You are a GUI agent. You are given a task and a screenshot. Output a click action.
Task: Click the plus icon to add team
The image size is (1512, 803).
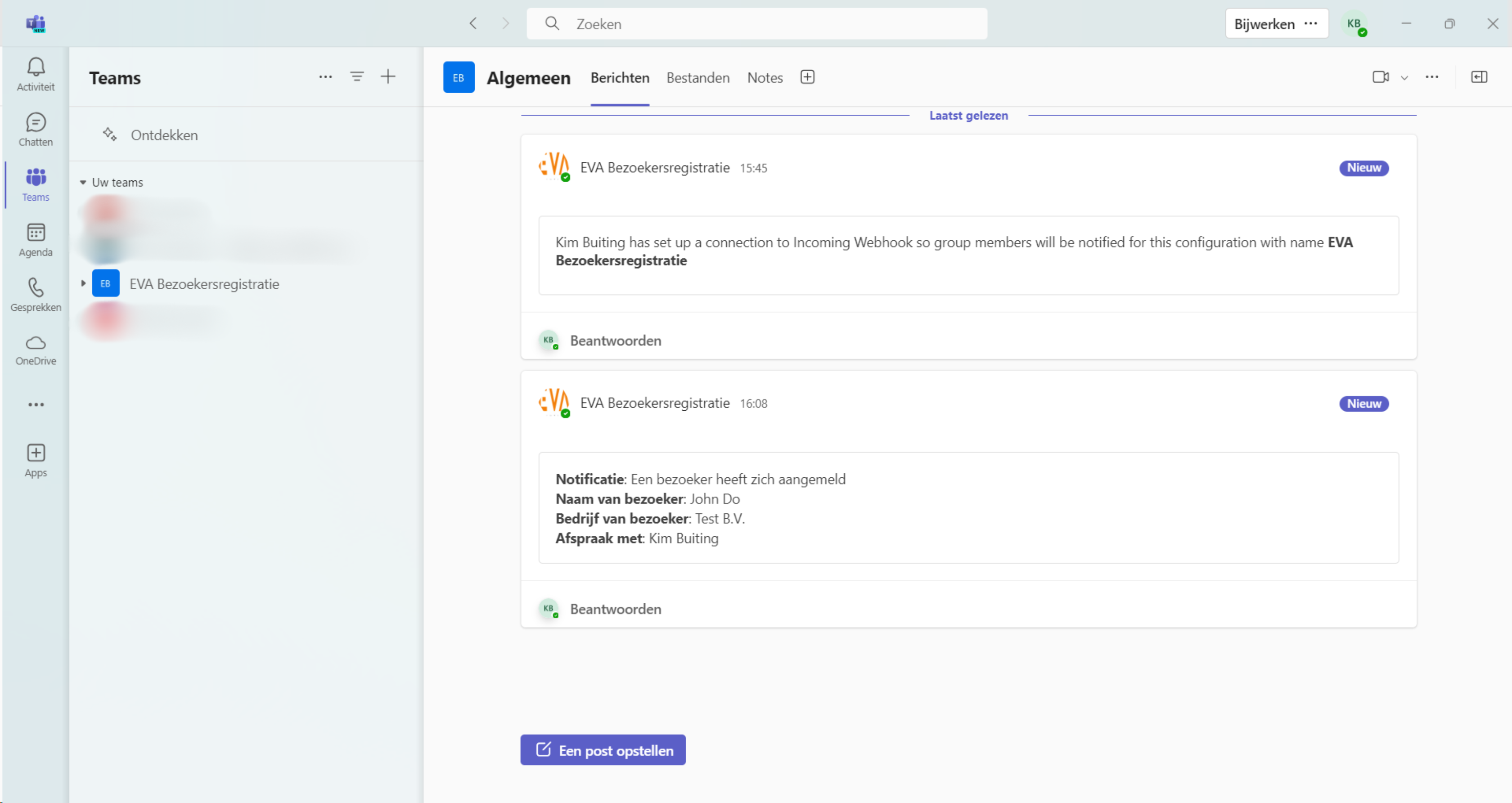click(388, 76)
